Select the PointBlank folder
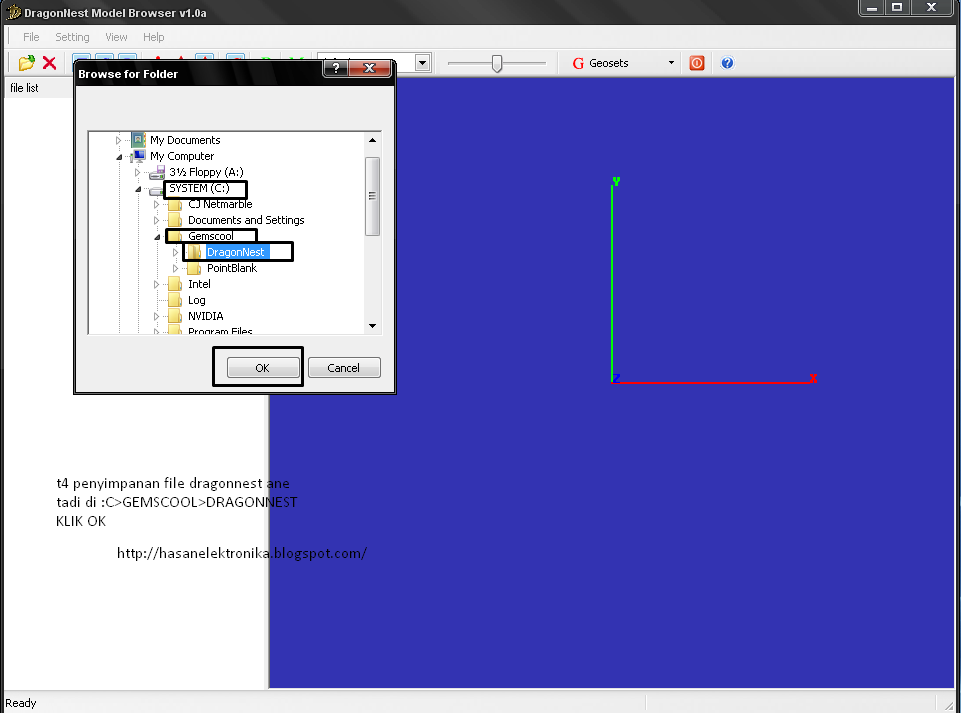 (232, 268)
